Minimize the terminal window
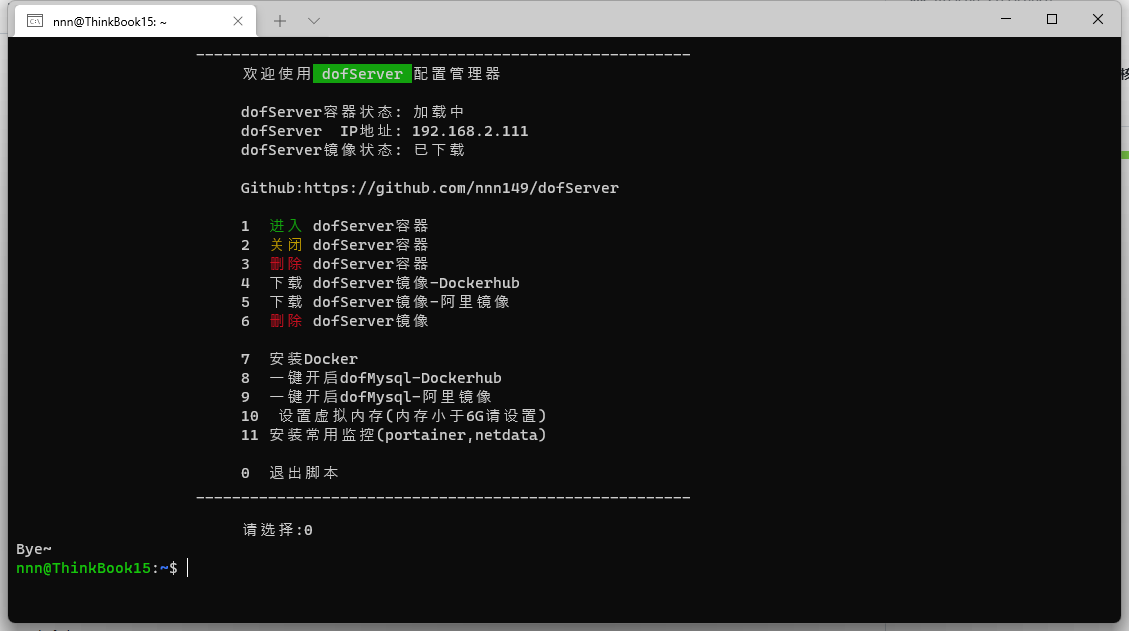 1006,19
